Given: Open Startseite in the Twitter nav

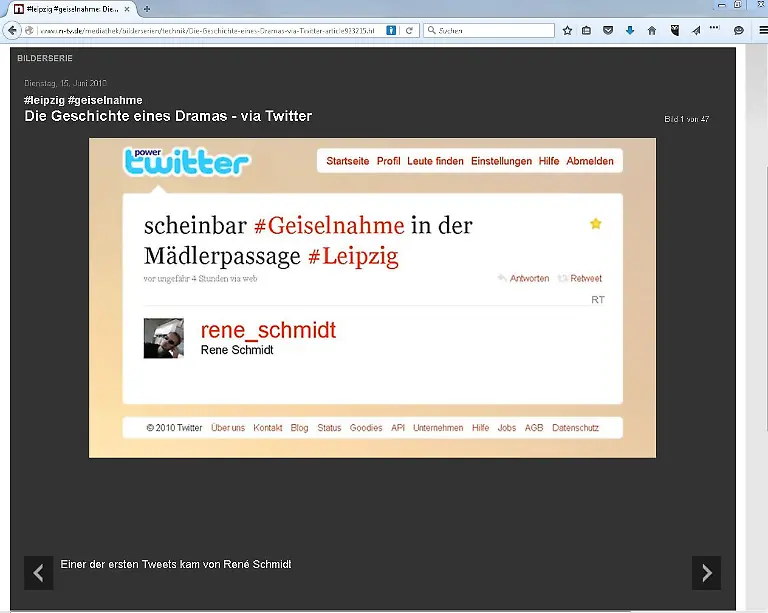Looking at the screenshot, I should 348,161.
